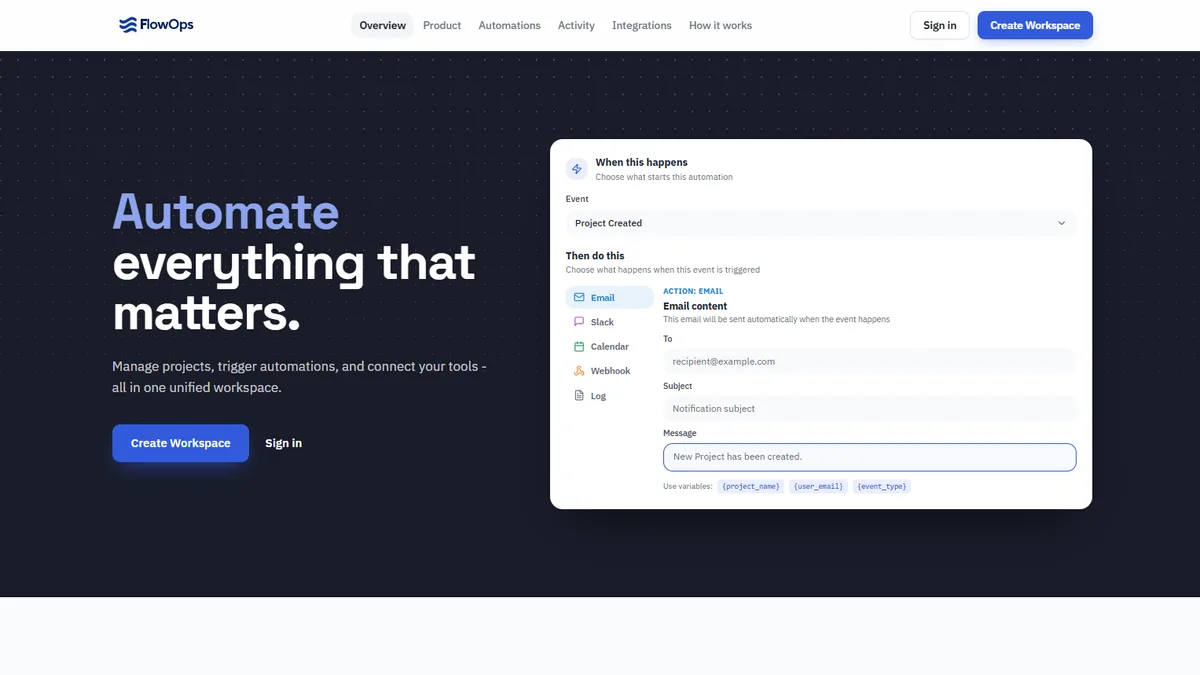The width and height of the screenshot is (1200, 675).
Task: Click the header Sign in button
Action: click(940, 25)
